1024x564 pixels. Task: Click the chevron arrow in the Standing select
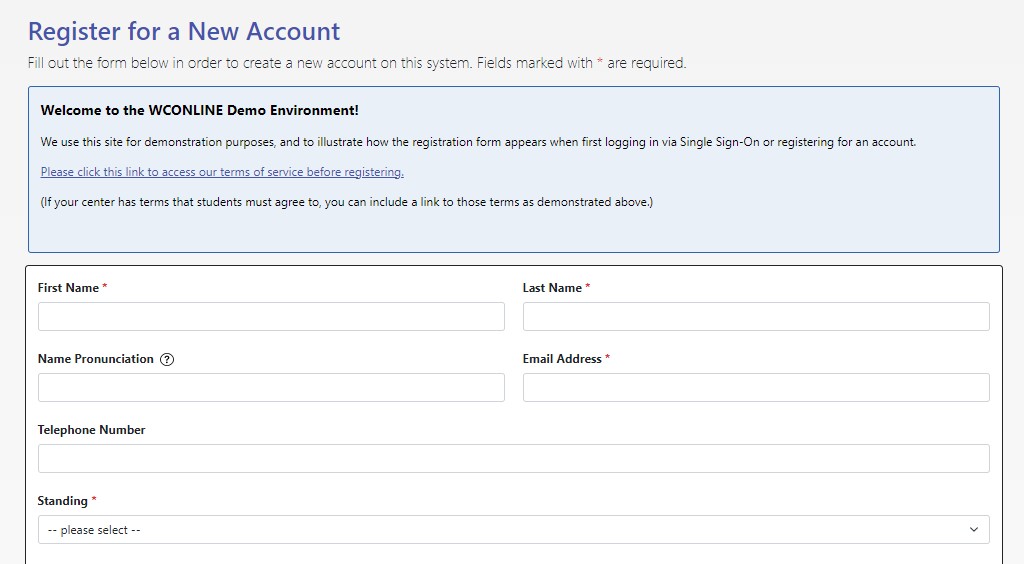coord(974,530)
